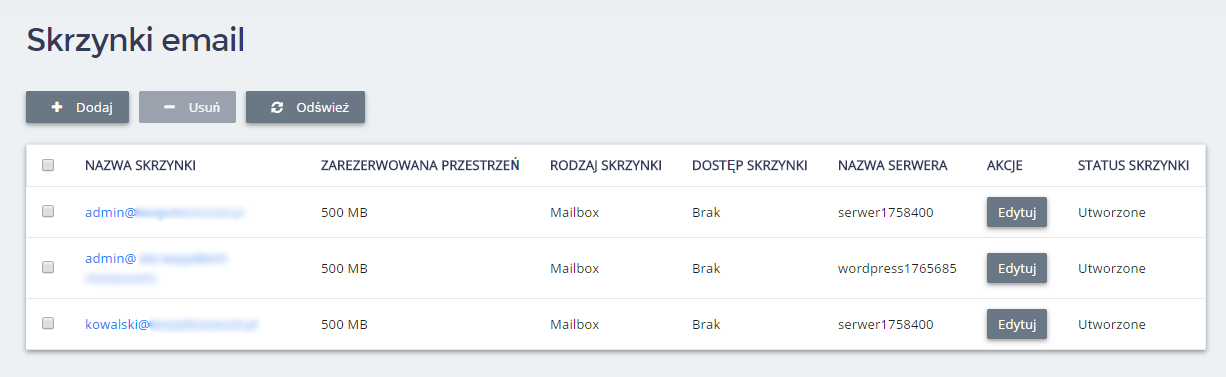This screenshot has height=377, width=1226.
Task: Click Edytuj in the kowalski row
Action: (1016, 324)
